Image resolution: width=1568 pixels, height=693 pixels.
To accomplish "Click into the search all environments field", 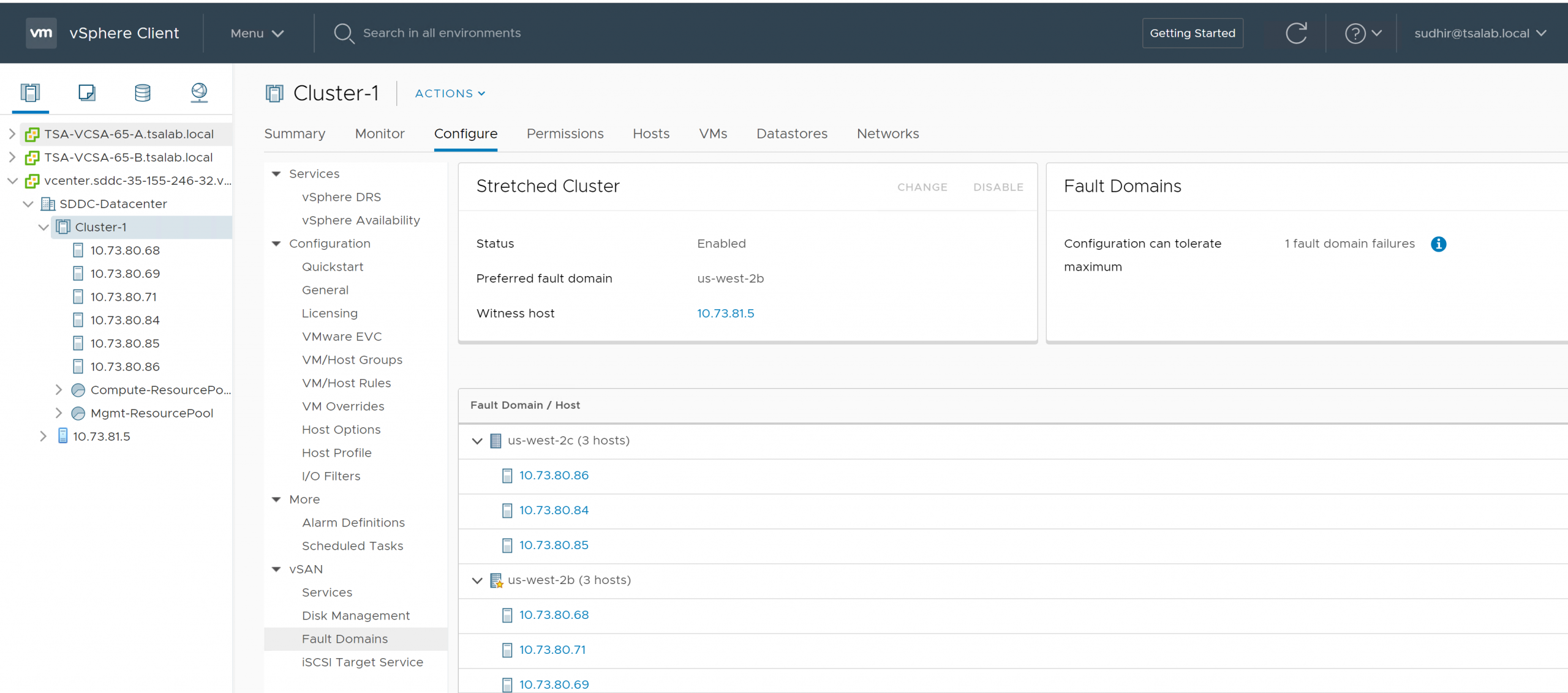I will pos(442,33).
